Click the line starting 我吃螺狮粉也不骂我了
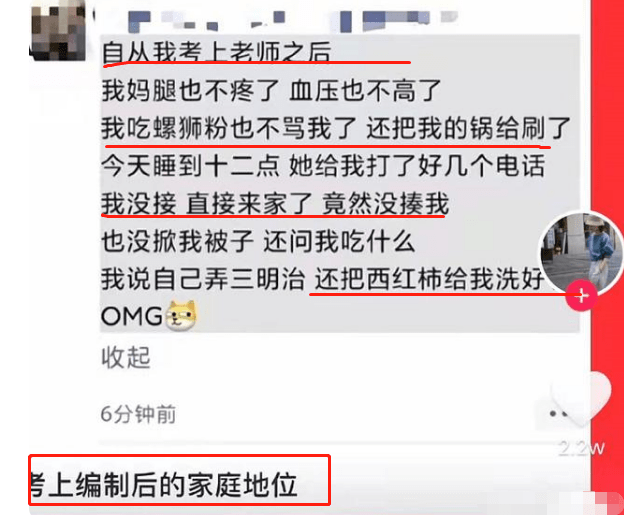624x515 pixels. [x=335, y=128]
